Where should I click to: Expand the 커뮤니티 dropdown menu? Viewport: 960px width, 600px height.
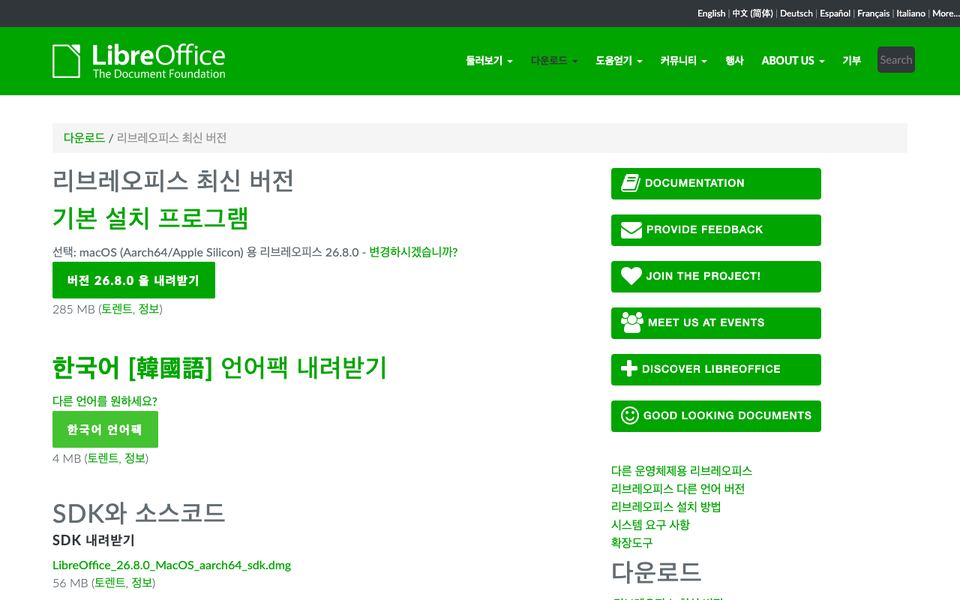pos(683,61)
